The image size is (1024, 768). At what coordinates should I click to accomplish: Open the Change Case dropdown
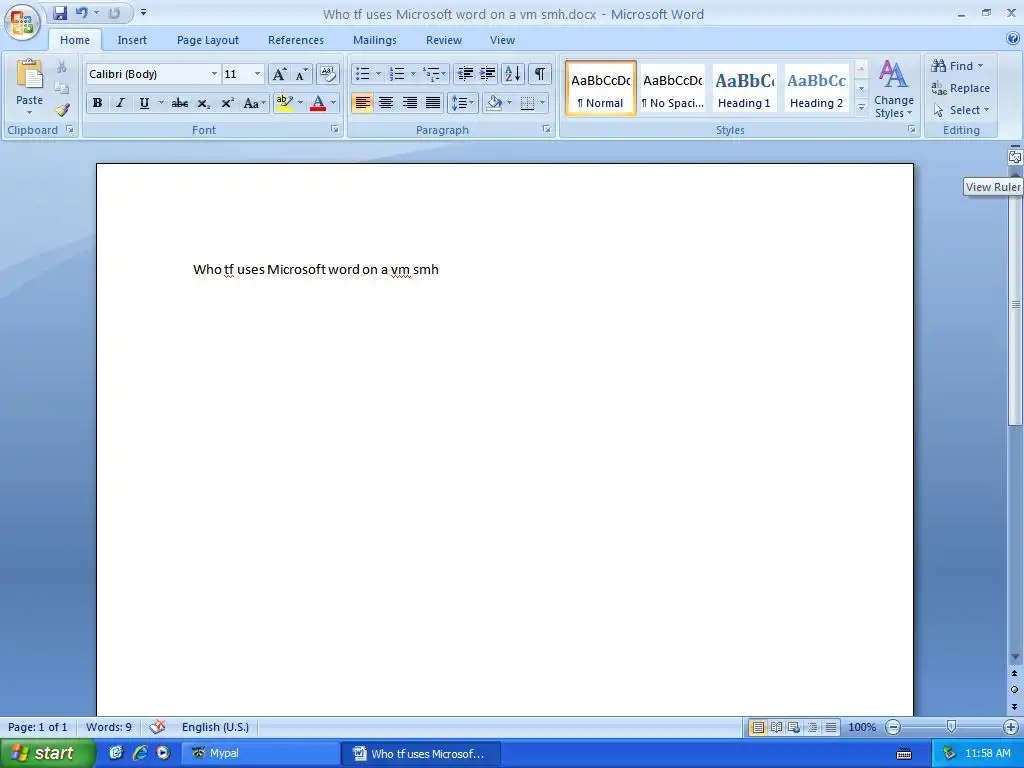pyautogui.click(x=253, y=103)
